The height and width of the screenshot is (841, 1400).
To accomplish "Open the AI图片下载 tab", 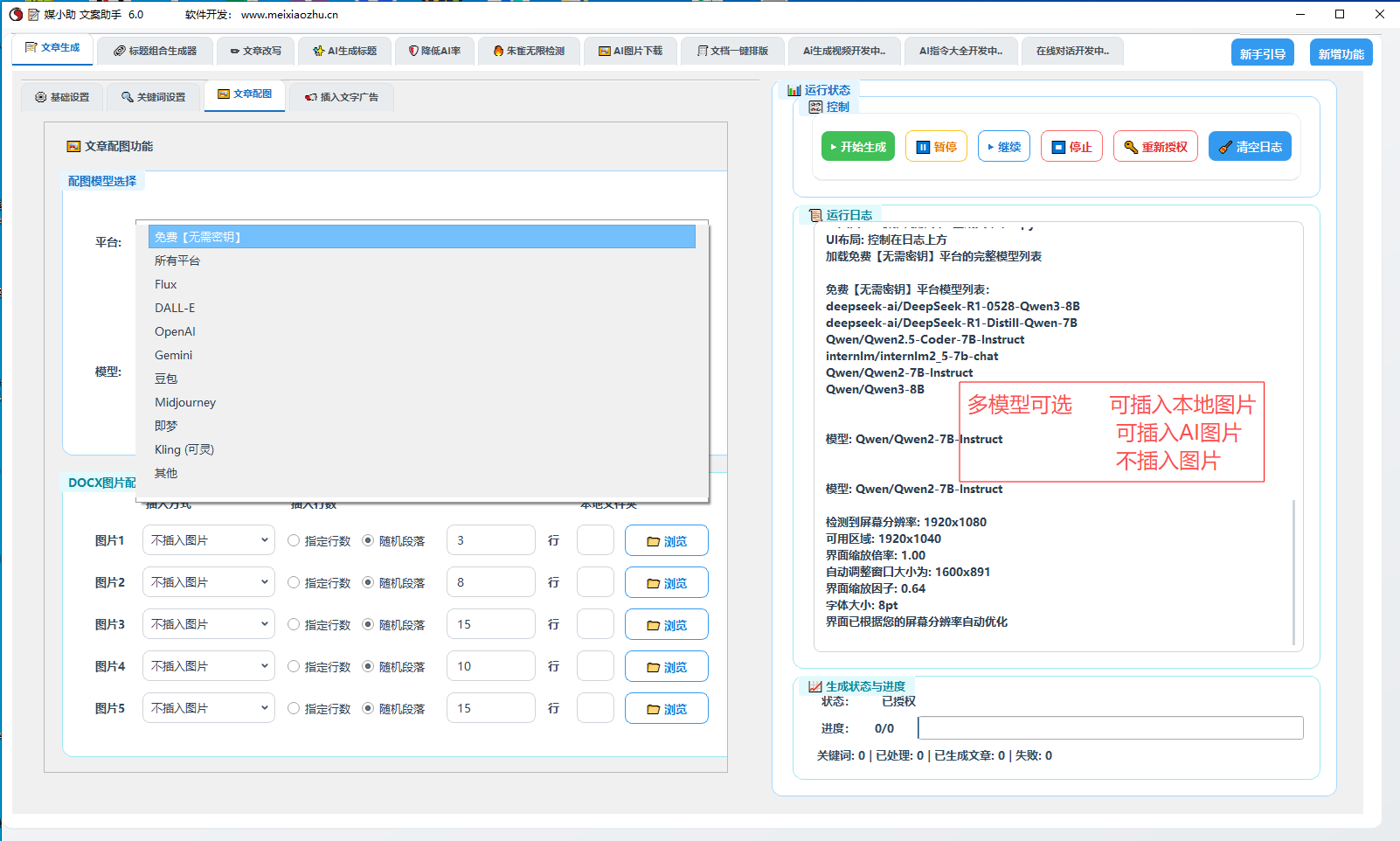I will click(630, 52).
